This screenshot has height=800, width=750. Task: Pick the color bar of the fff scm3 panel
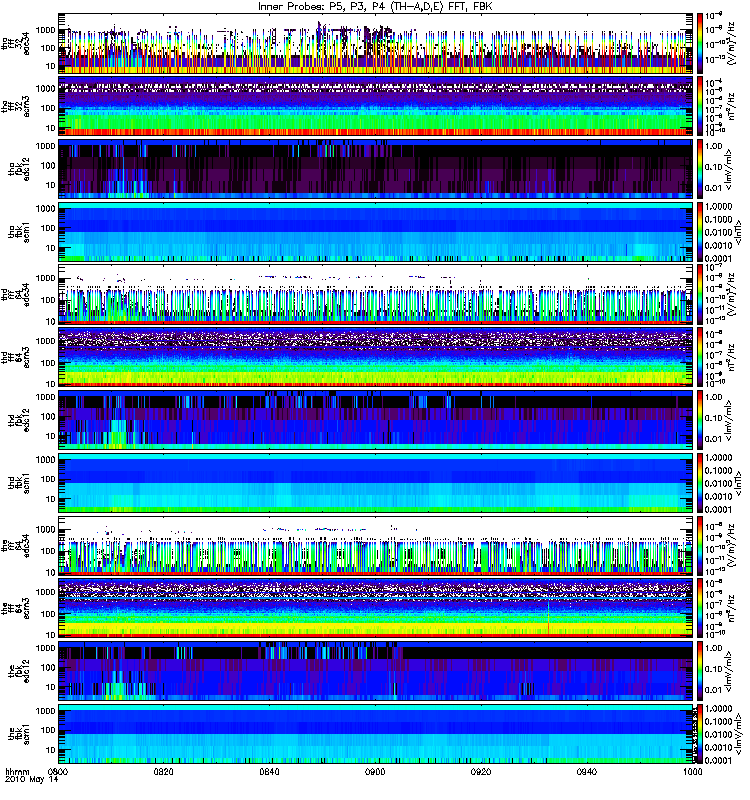tap(699, 608)
